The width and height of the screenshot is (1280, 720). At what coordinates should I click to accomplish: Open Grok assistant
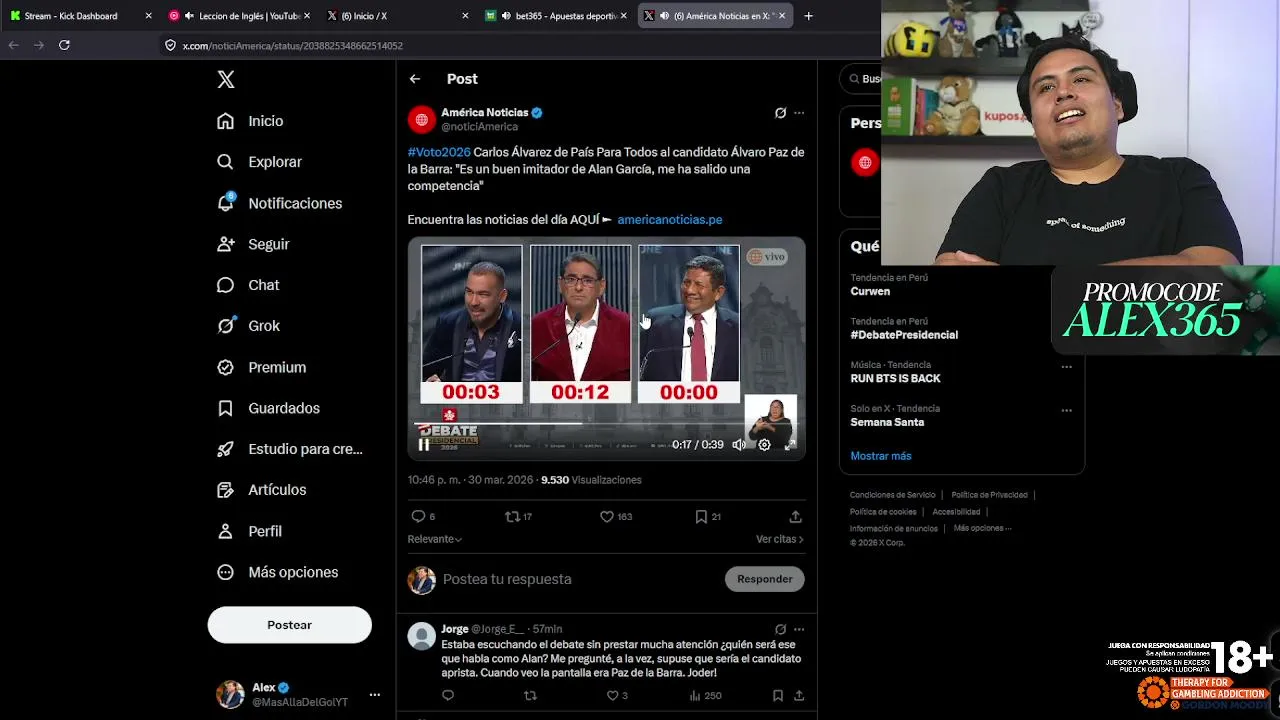click(248, 326)
